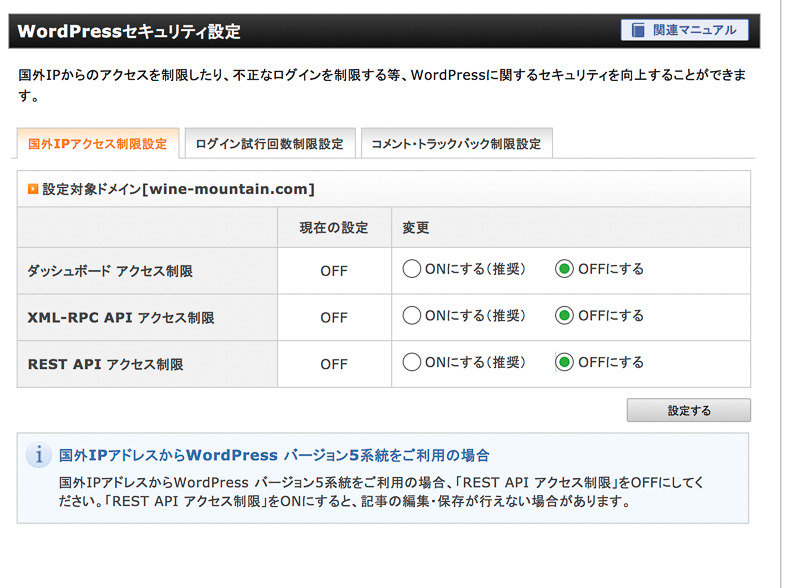Click the OFF current value in the XML-RPC API row
800x588 pixels.
[x=334, y=317]
